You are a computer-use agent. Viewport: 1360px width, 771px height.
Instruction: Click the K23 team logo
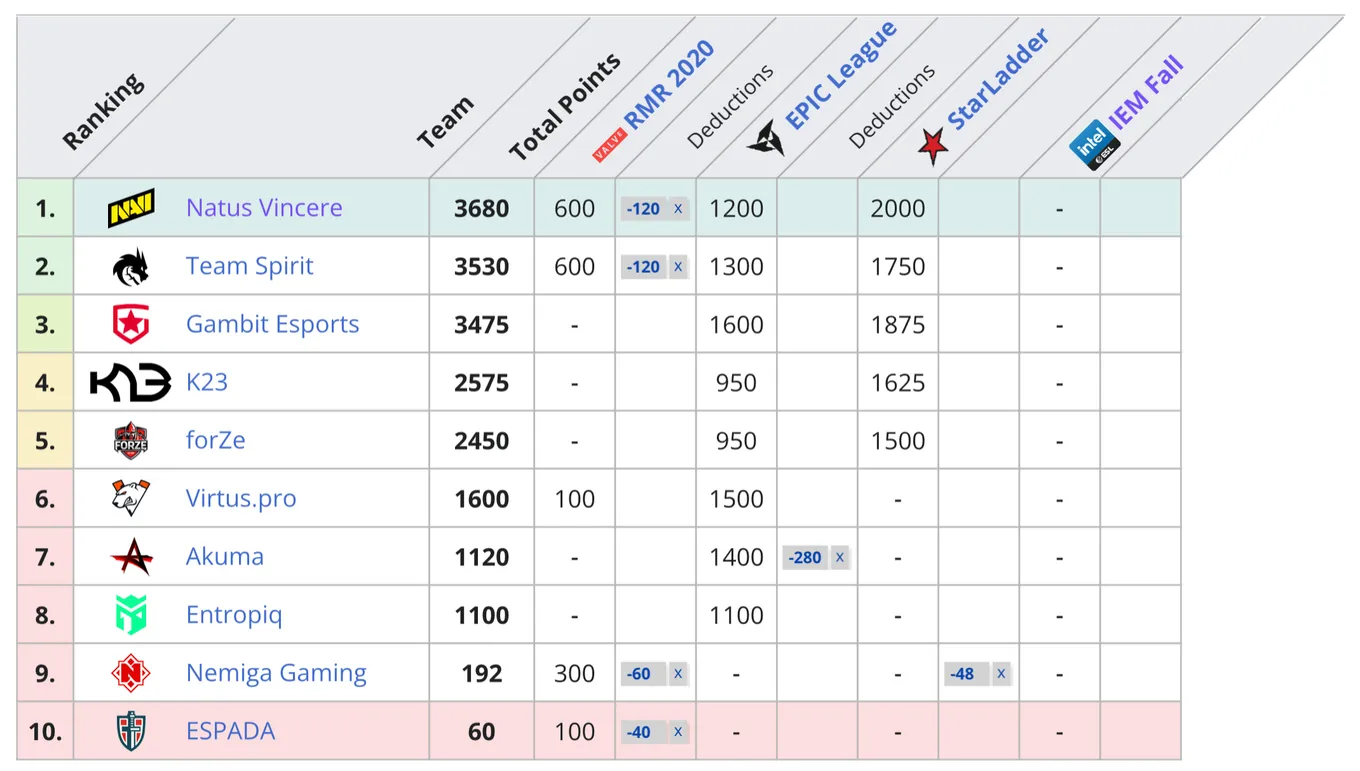pyautogui.click(x=131, y=383)
